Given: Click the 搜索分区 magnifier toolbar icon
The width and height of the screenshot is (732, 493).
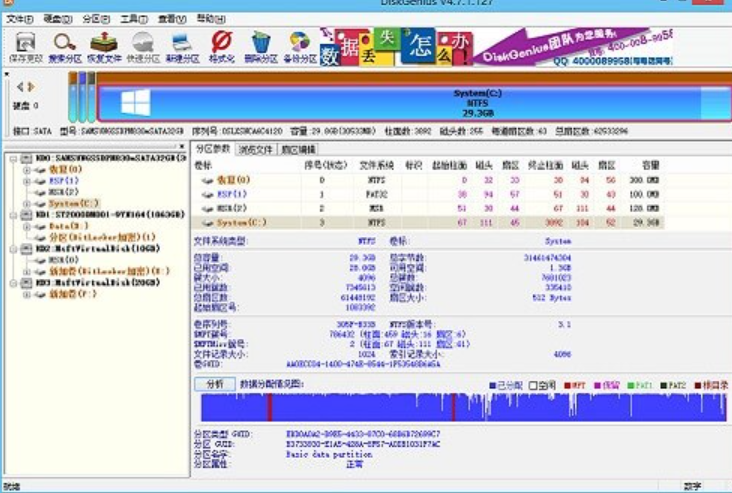Looking at the screenshot, I should coord(65,47).
